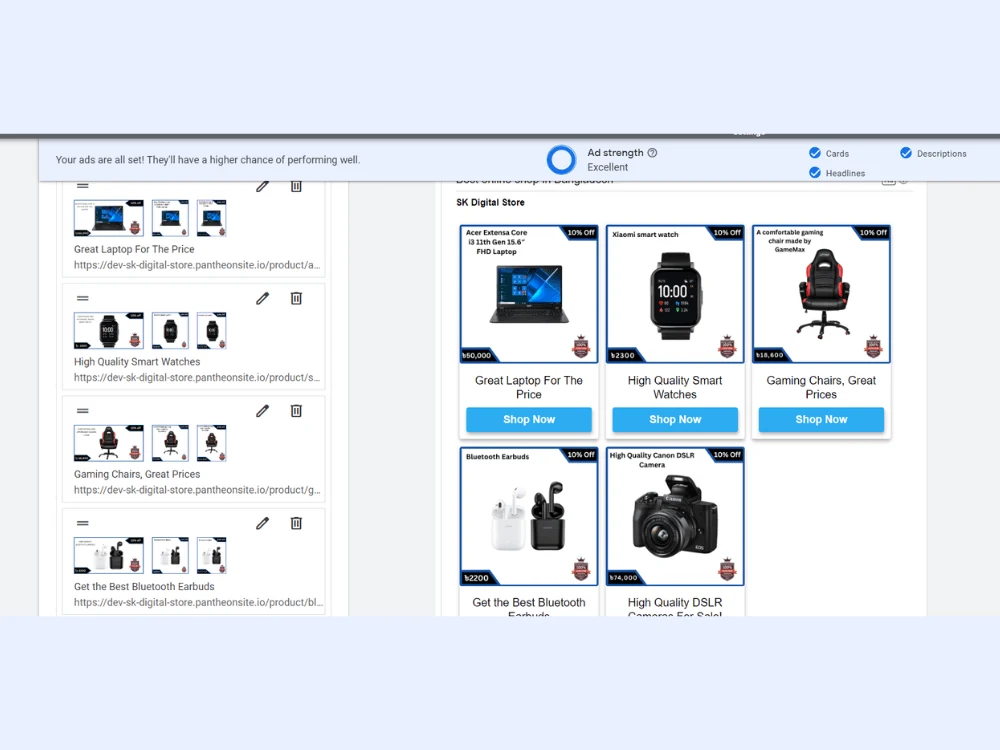The width and height of the screenshot is (1000, 750).
Task: Click the 'Your ads are all set' message
Action: point(208,159)
